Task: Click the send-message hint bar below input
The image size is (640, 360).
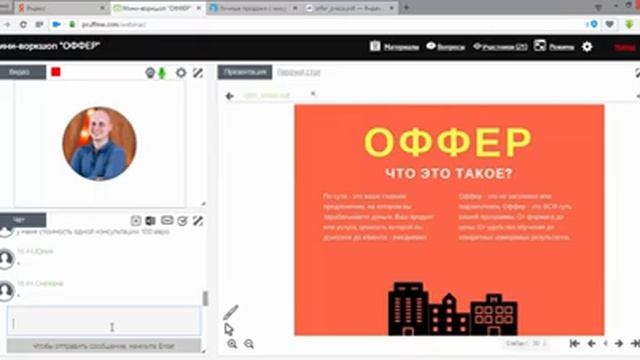Action: [104, 346]
